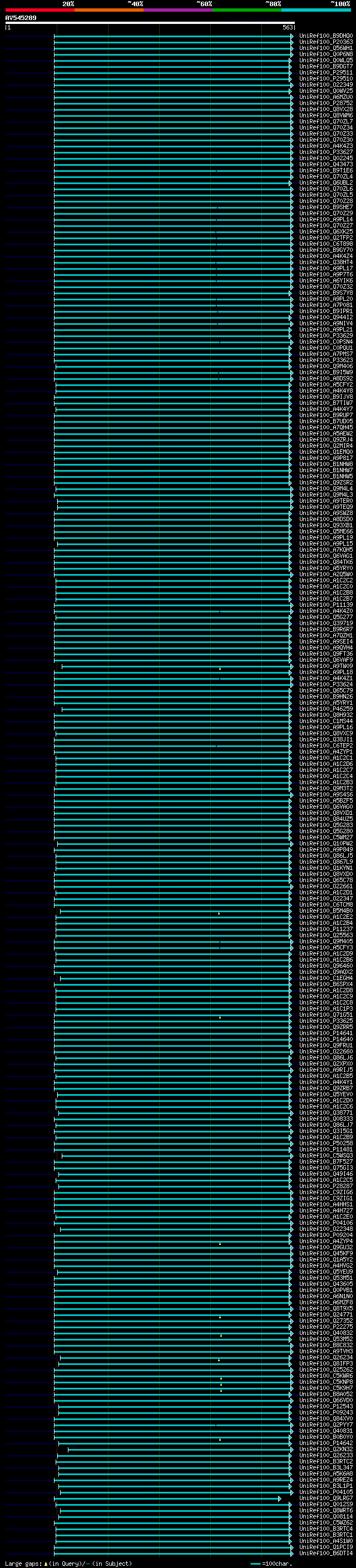Screen dimensions: 356x1568
Task: Select the label UniRef100_C5K9H7
Action: pyautogui.click(x=325, y=1388)
